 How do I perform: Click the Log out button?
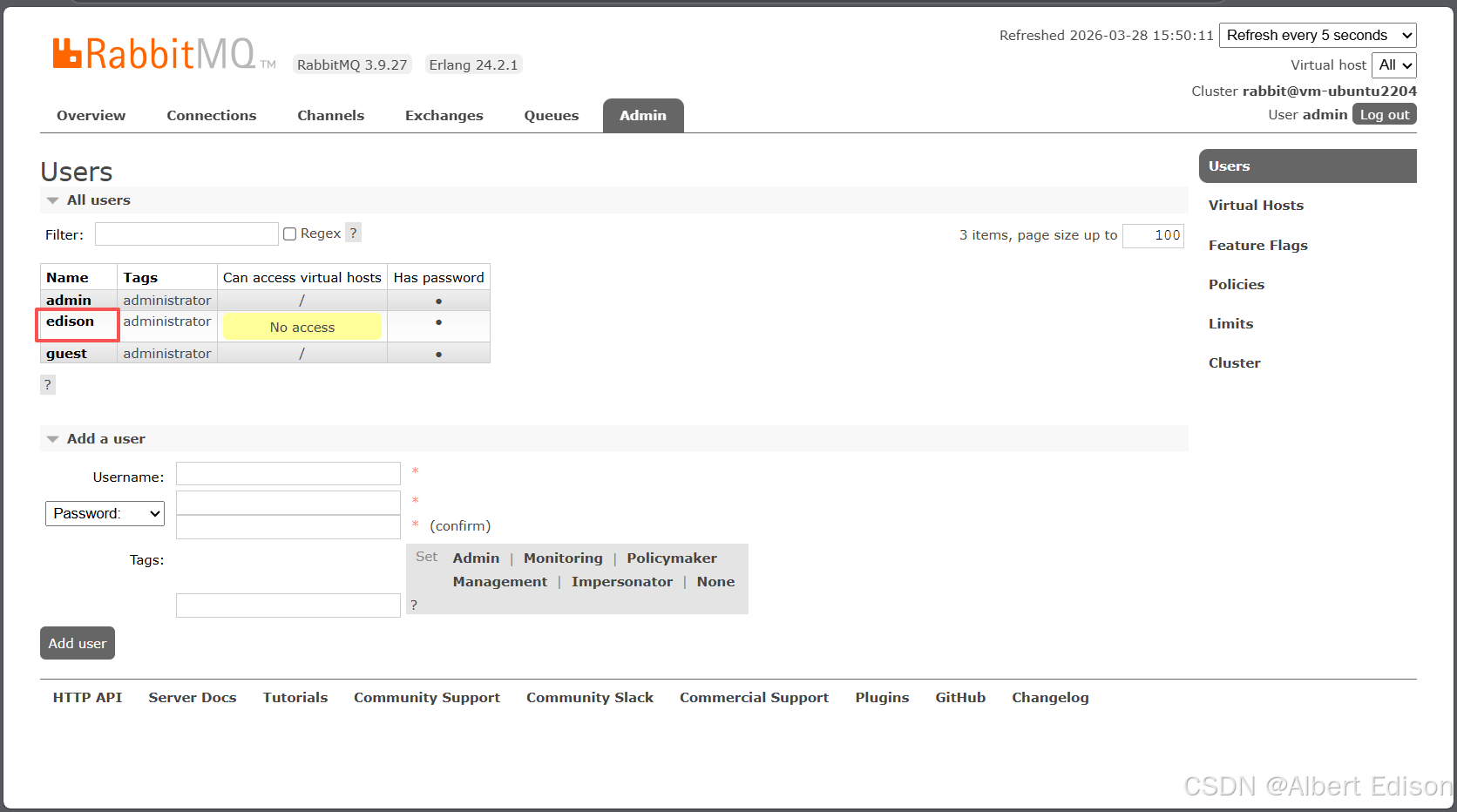(1385, 114)
